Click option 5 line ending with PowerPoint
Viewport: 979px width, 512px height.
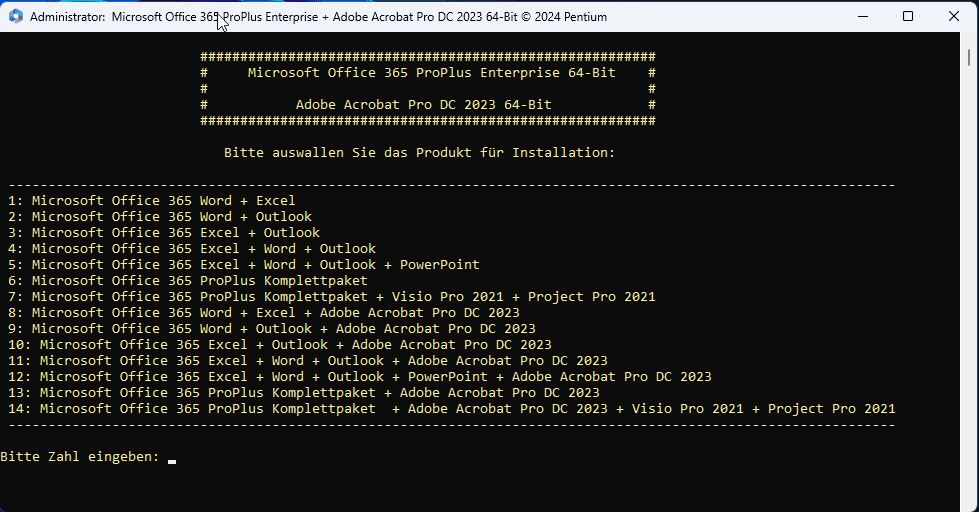(244, 265)
